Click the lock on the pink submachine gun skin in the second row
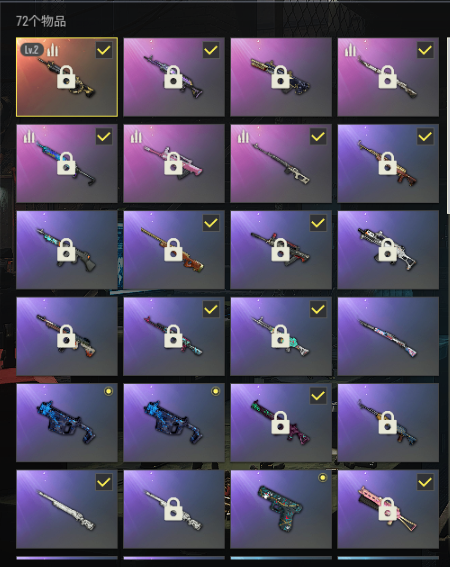Screen dimensions: 450x567 click(173, 163)
